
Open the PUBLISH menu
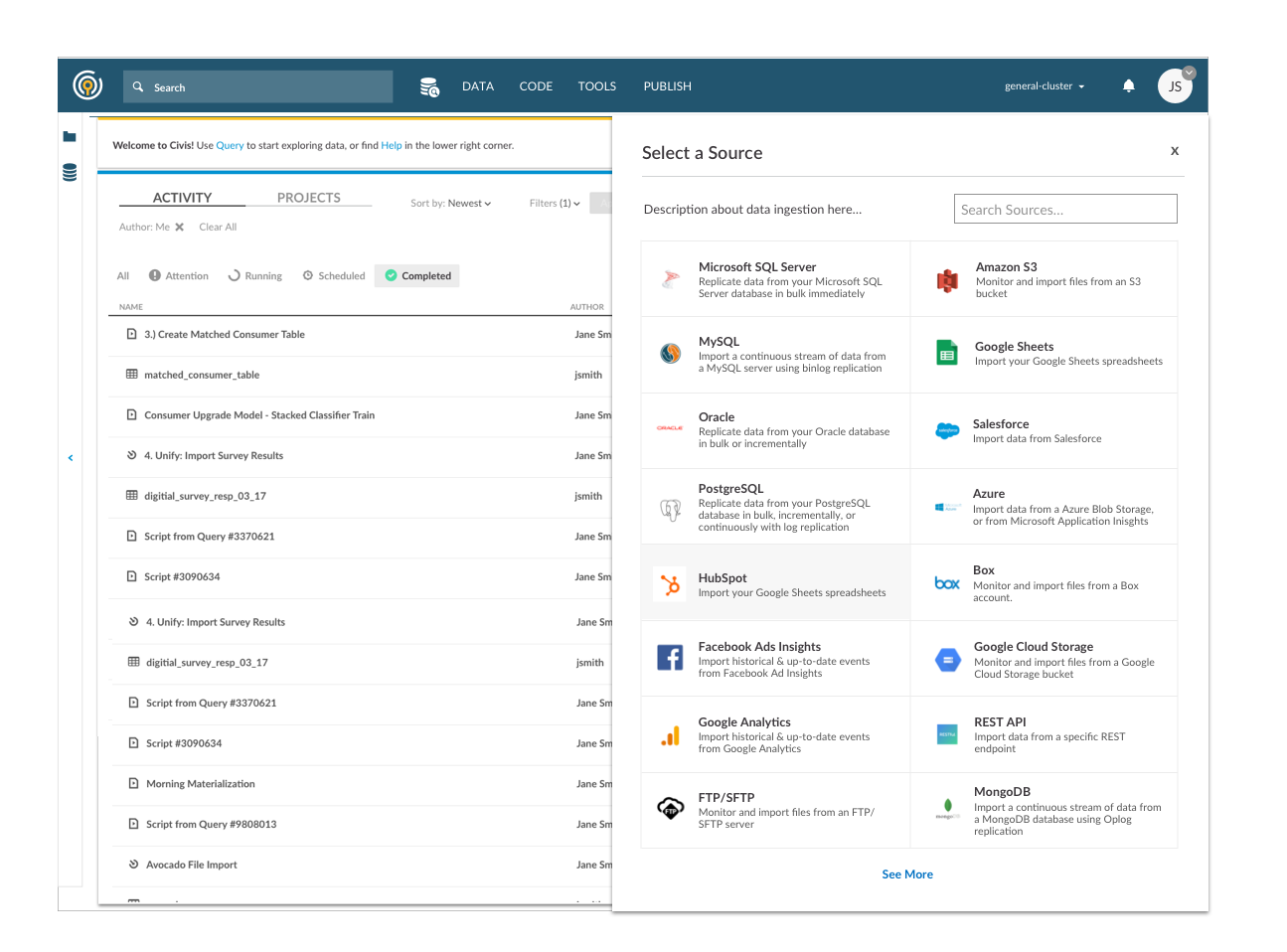coord(667,86)
